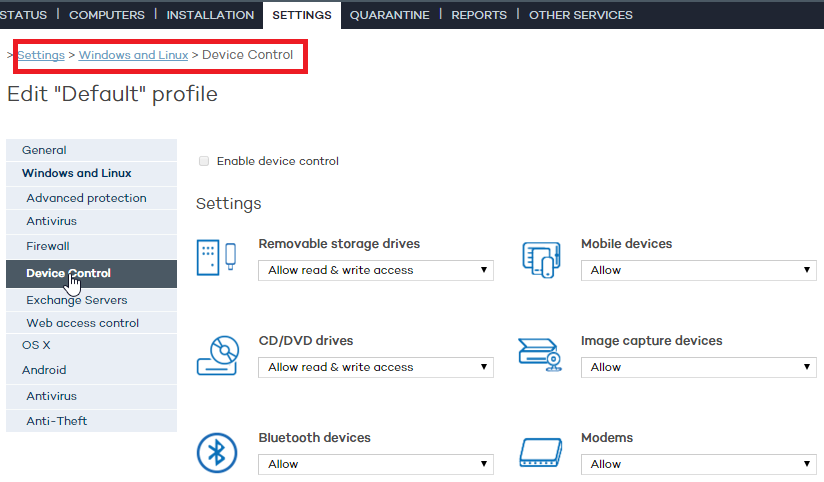Switch to the Quarantine tab

[x=389, y=15]
